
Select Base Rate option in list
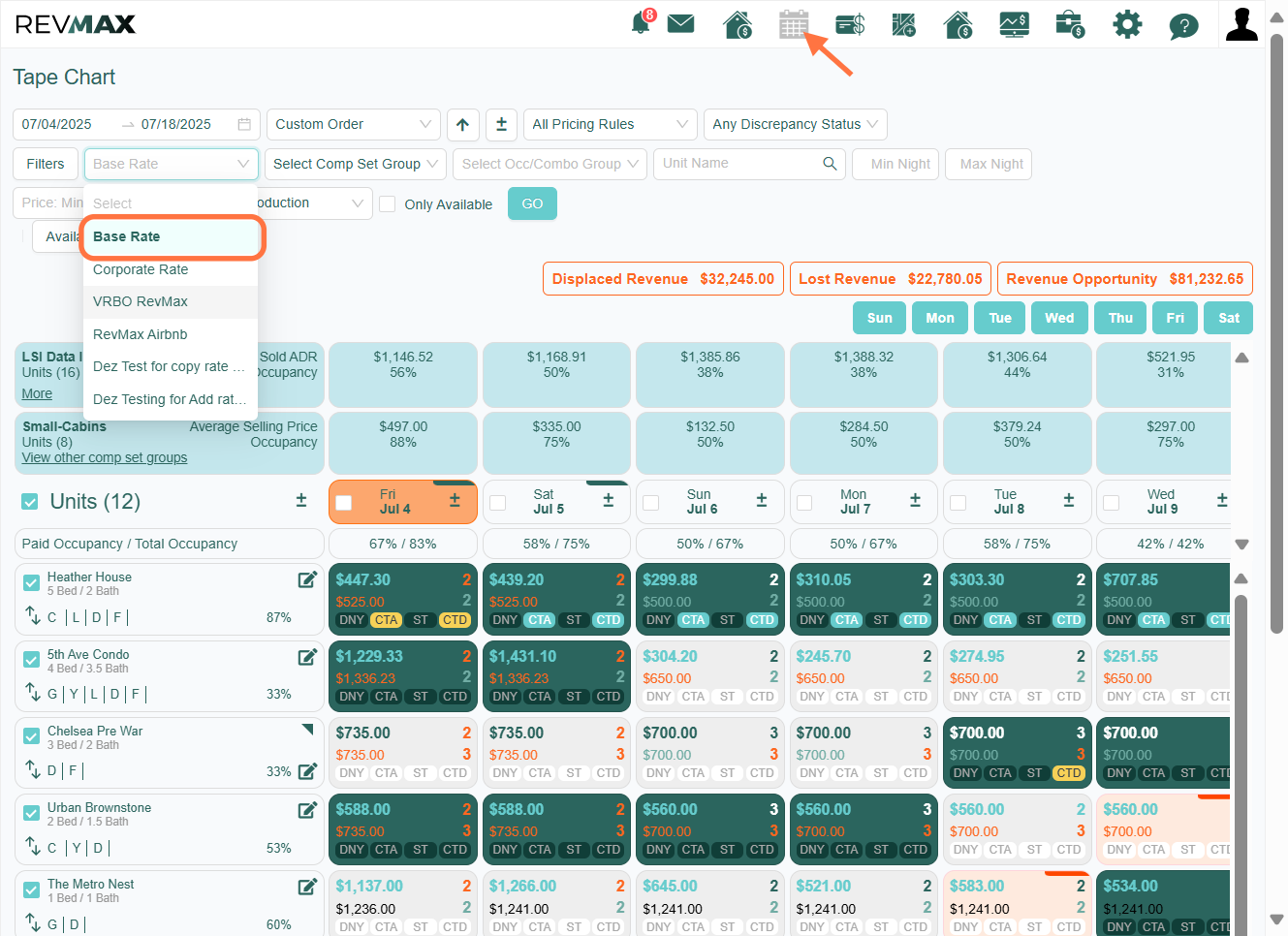pos(172,237)
